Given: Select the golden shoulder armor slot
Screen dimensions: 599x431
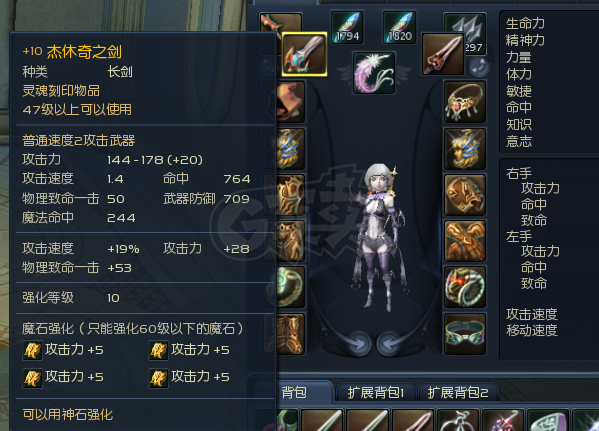Looking at the screenshot, I should point(465,195).
